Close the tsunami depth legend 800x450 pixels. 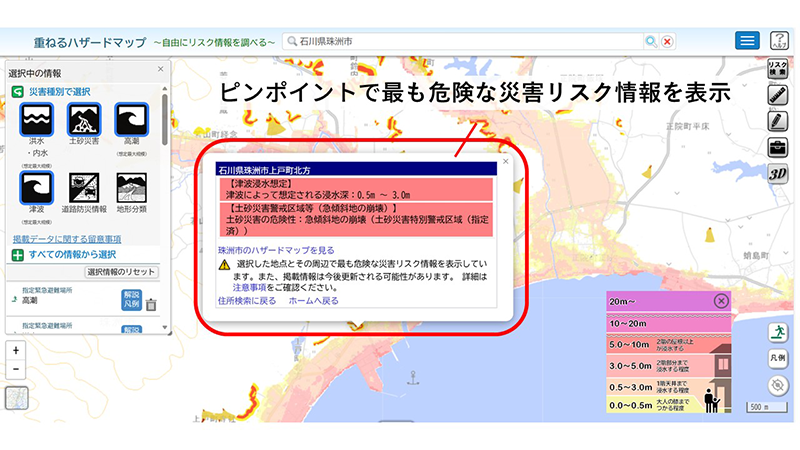pyautogui.click(x=721, y=301)
